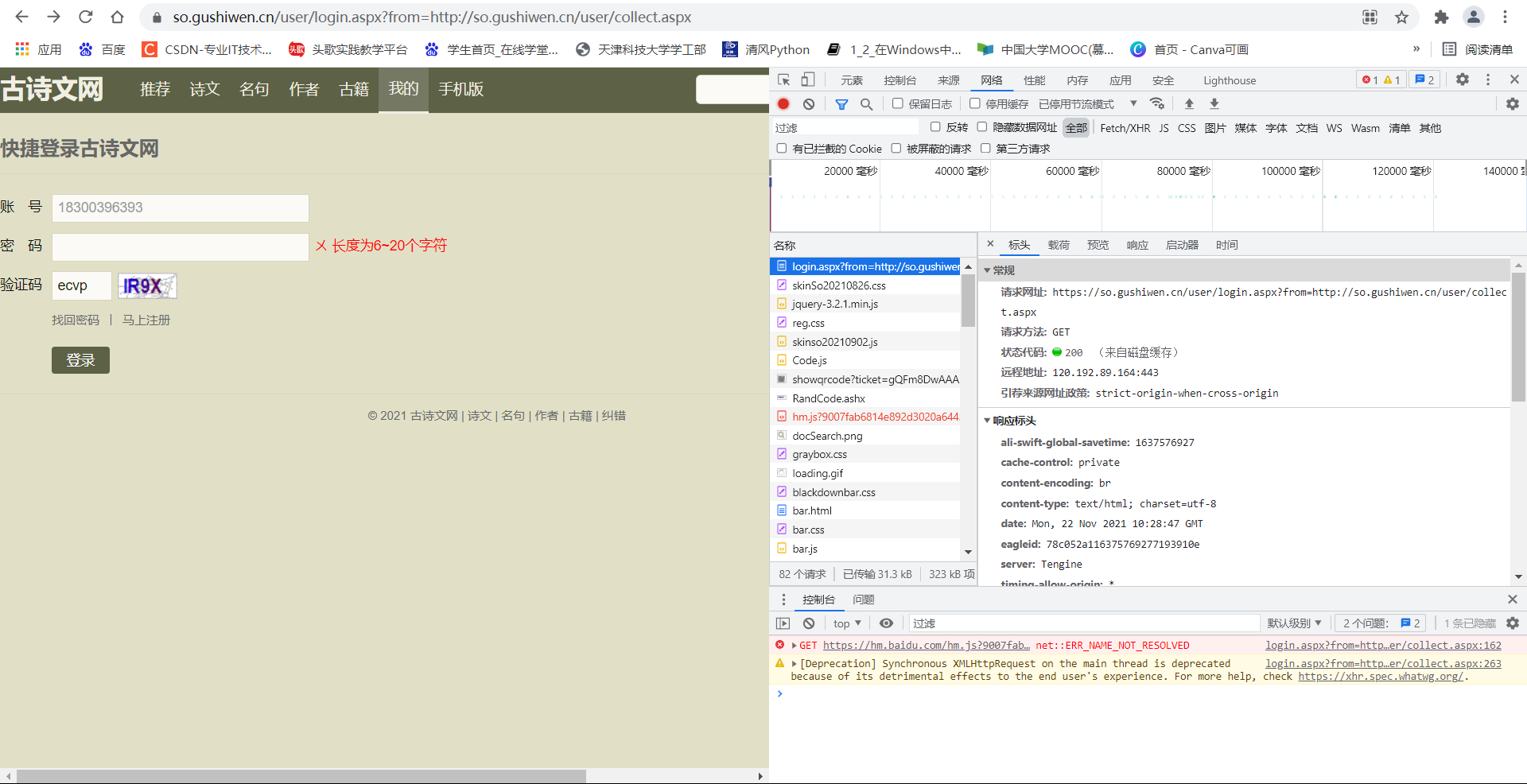Toggle the 反转 filter checkbox
Viewport: 1527px width, 784px height.
935,127
